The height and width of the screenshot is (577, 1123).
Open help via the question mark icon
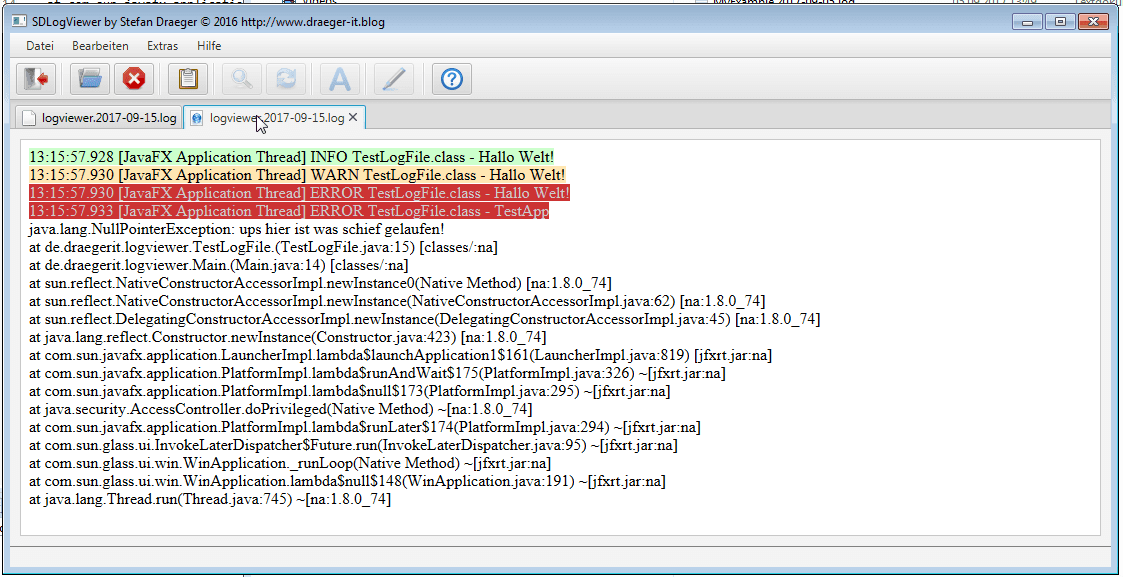[x=451, y=78]
